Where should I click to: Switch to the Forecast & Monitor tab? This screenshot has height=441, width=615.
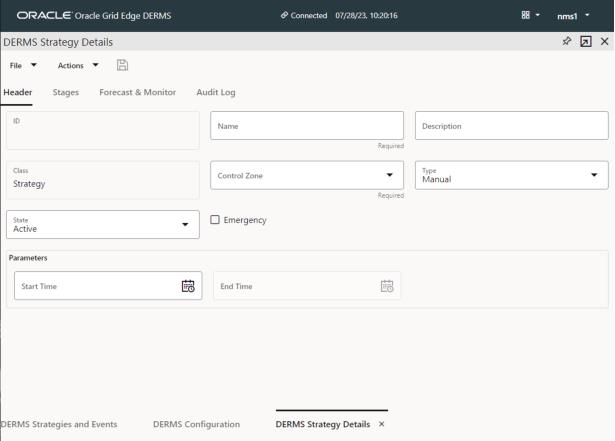pyautogui.click(x=137, y=92)
